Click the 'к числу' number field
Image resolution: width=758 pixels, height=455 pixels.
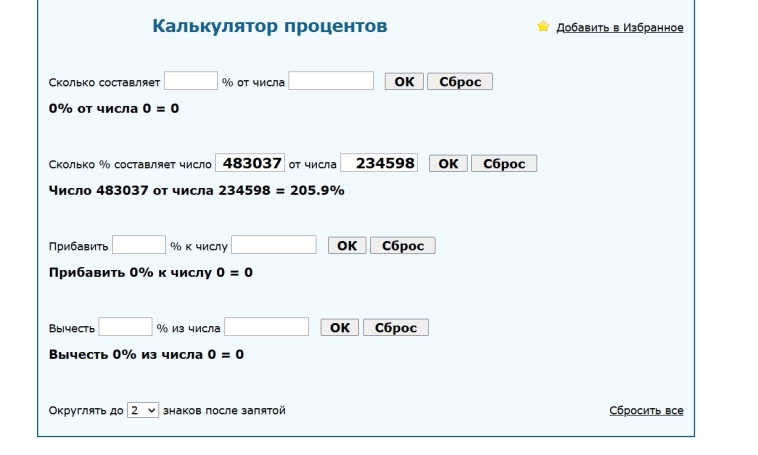coord(274,245)
